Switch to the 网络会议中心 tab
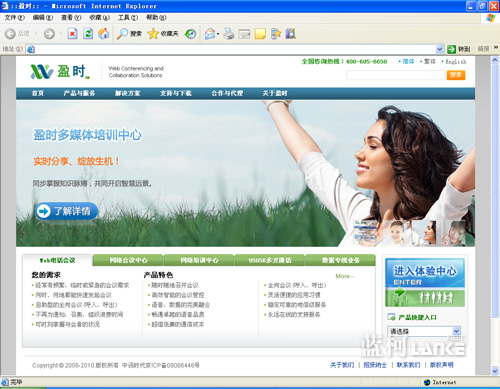Viewport: 500px width, 389px height. click(x=128, y=260)
